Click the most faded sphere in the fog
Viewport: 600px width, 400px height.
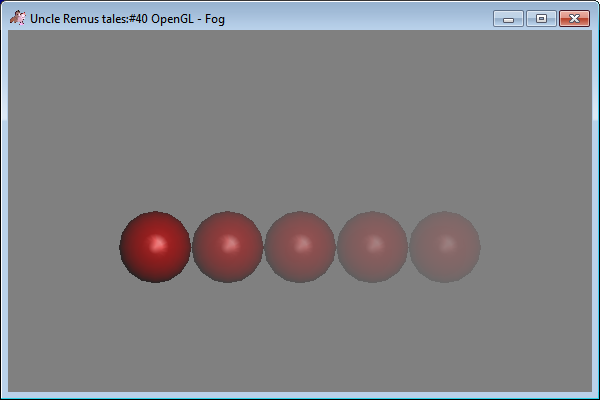click(445, 247)
